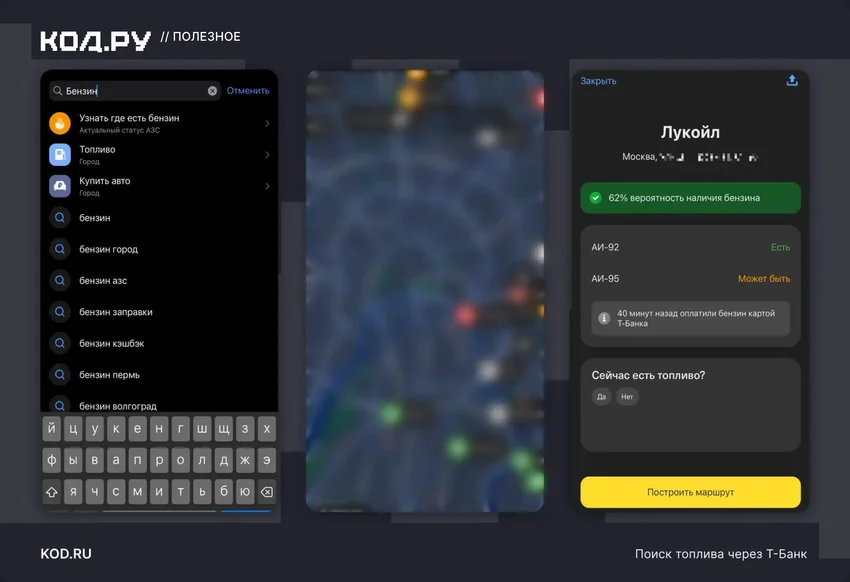Answer Нет to fuel availability question
850x582 pixels.
[627, 397]
